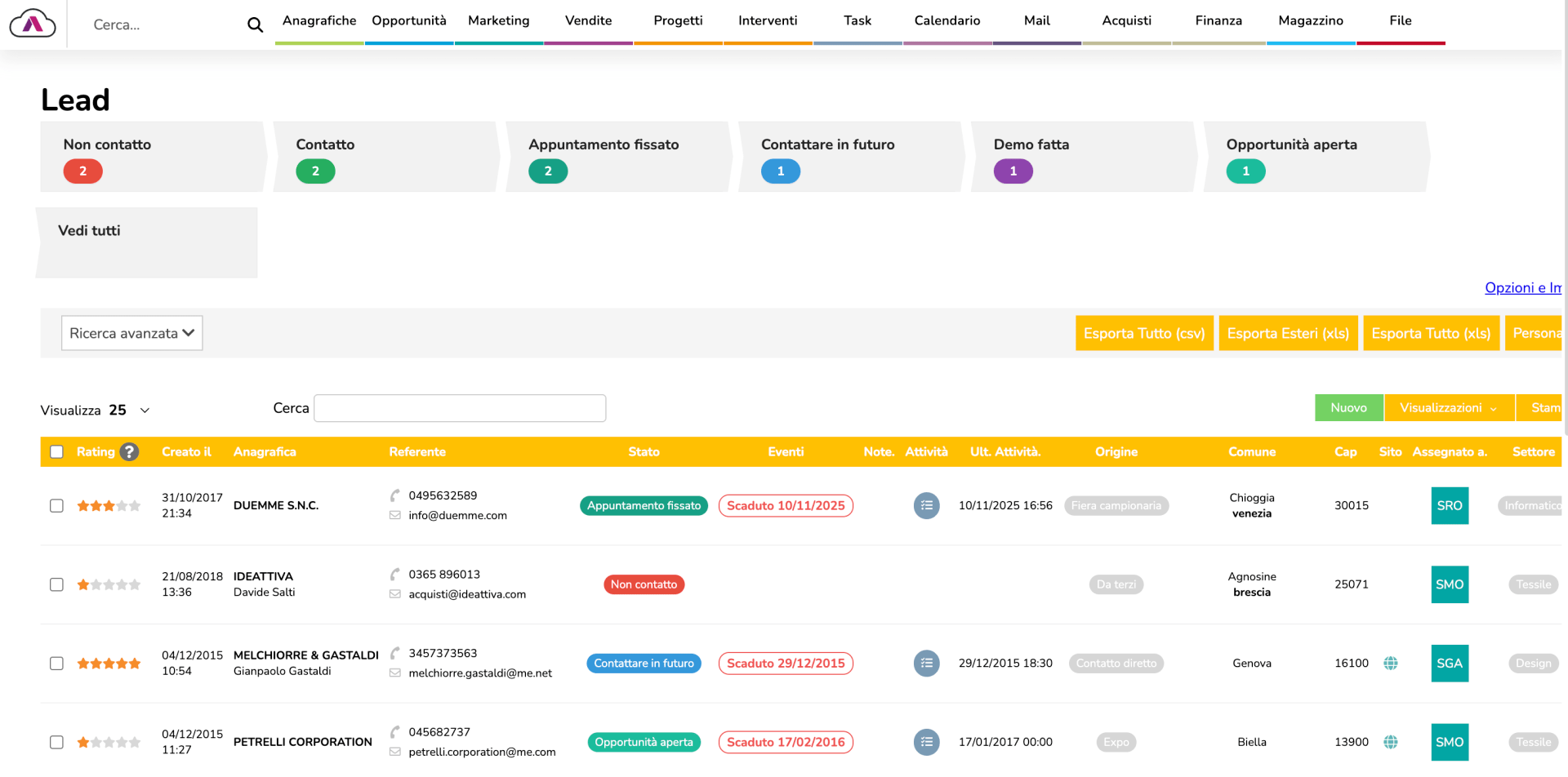Open activity list icon for DUEMME S.N.C.
Image resolution: width=1568 pixels, height=777 pixels.
pos(926,506)
